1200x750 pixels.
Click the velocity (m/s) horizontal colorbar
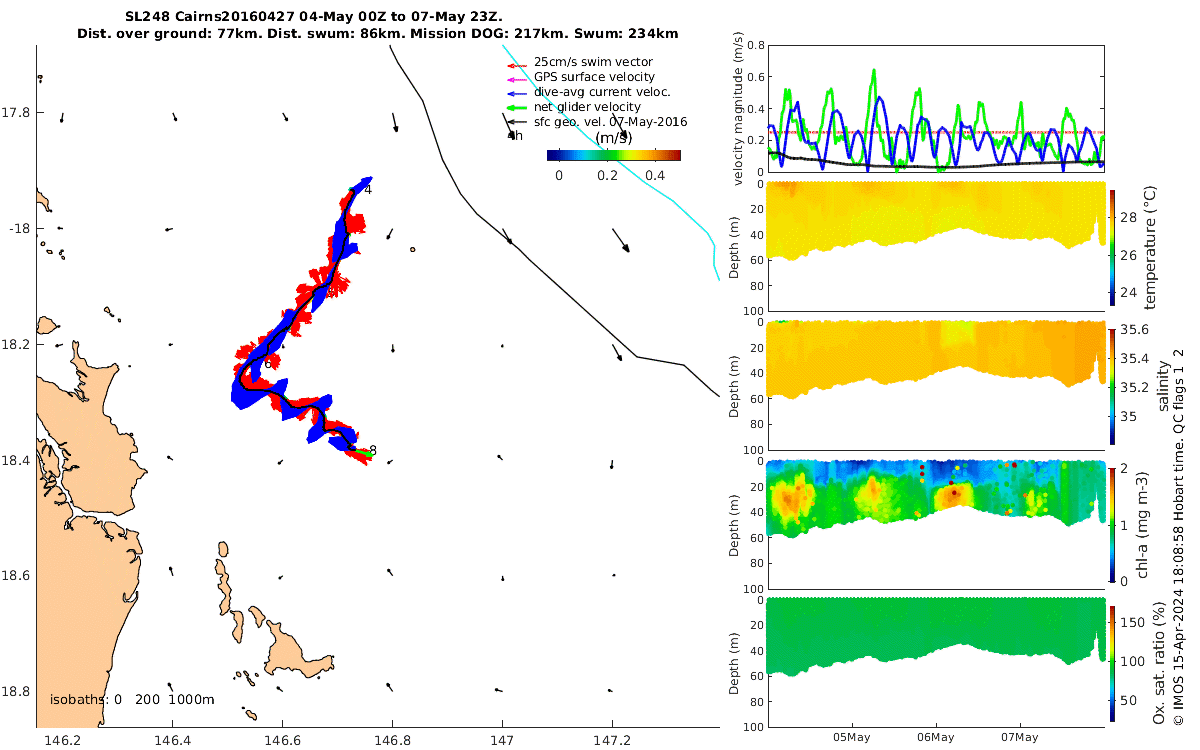(613, 155)
